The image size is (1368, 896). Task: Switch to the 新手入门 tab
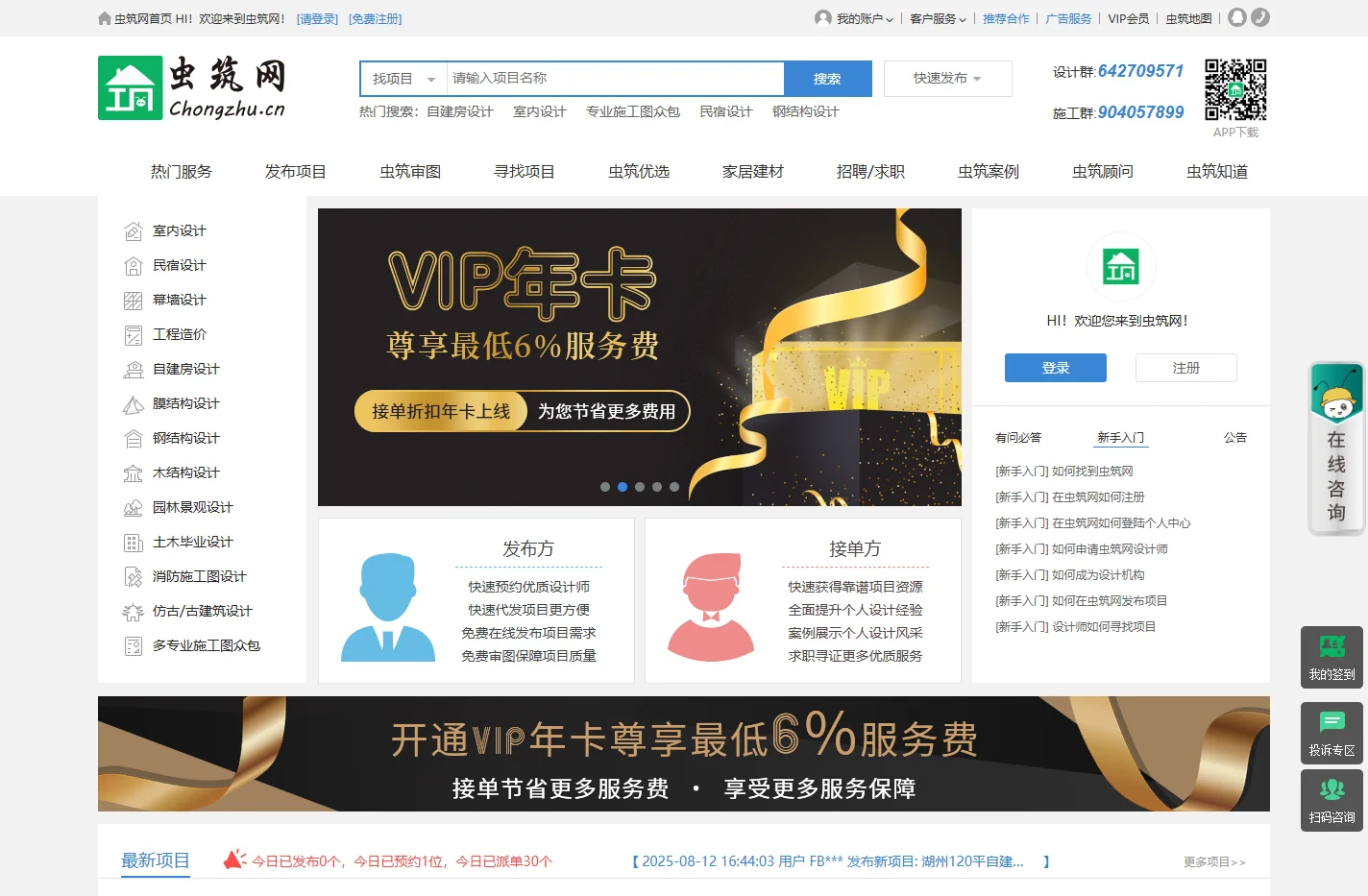[x=1121, y=438]
